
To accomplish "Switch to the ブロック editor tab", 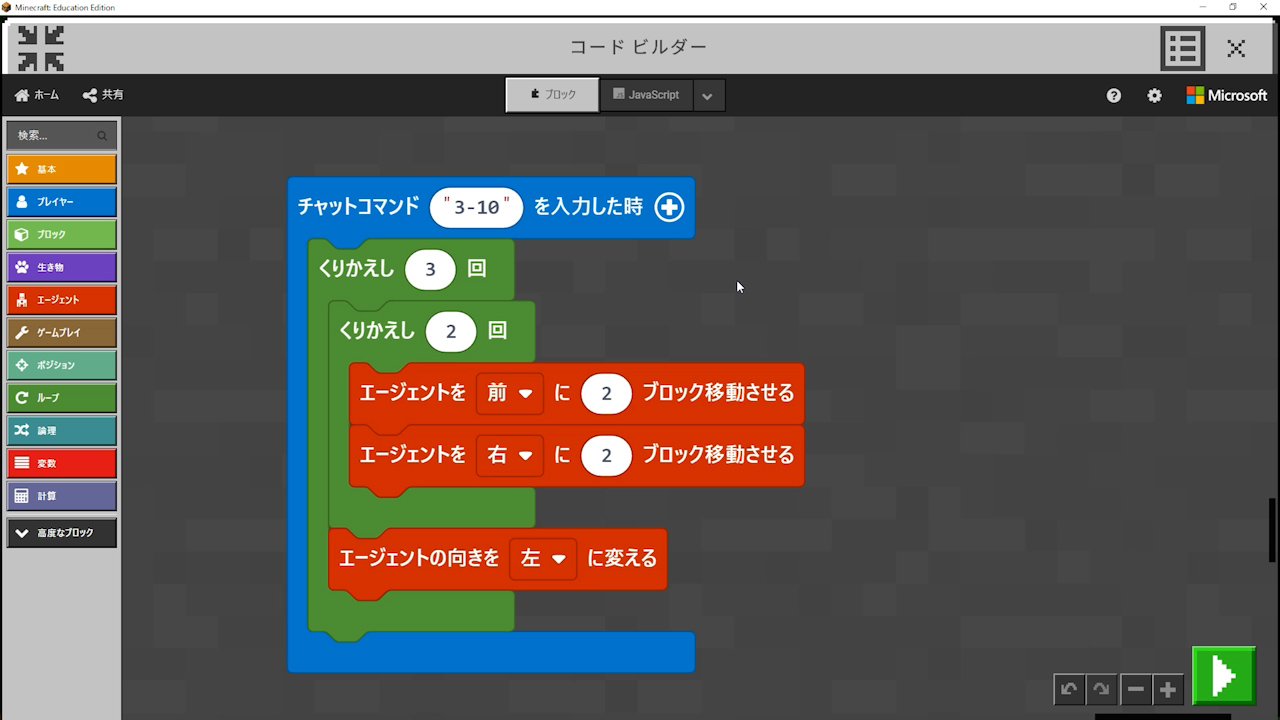I will click(x=552, y=95).
